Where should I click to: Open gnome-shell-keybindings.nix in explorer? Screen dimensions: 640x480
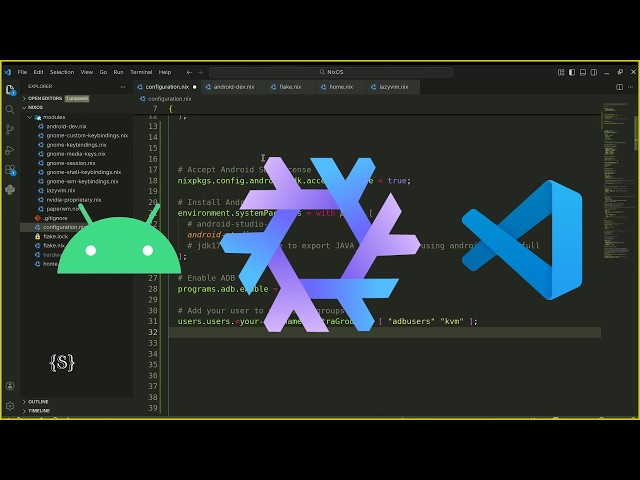84,172
